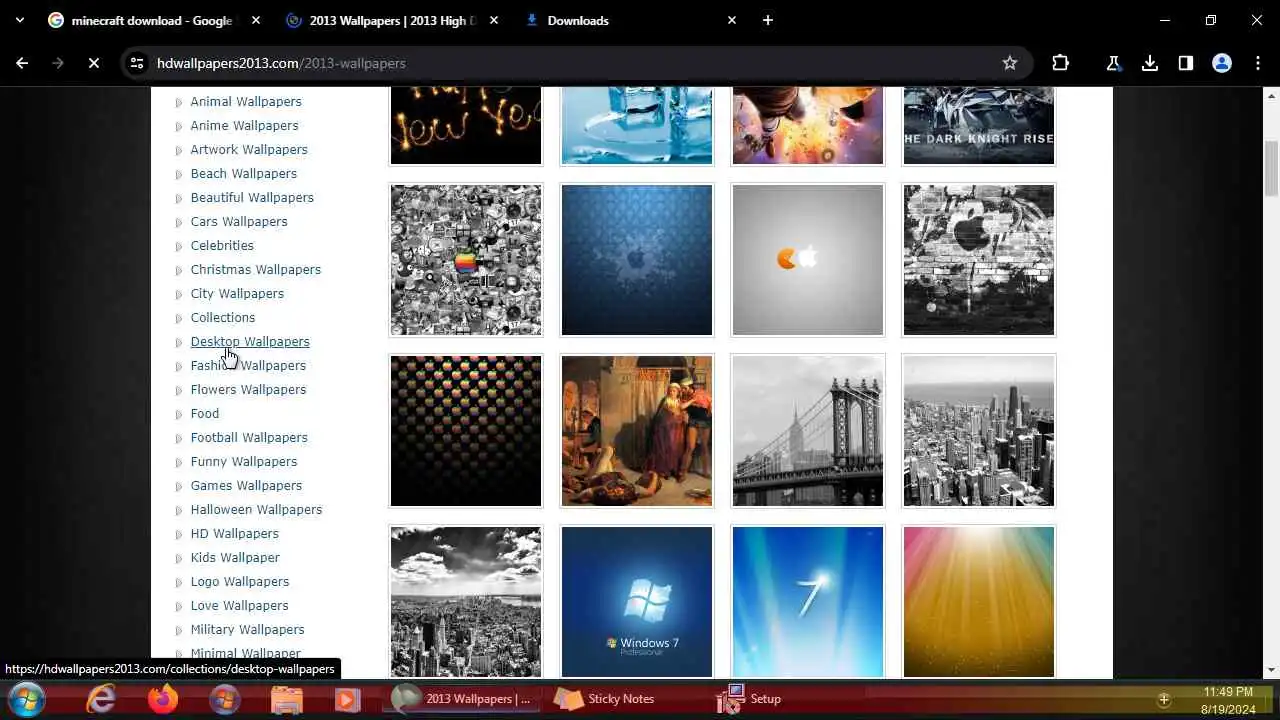The width and height of the screenshot is (1280, 720).
Task: Select Halloween Wallpapers in category list
Action: tap(256, 509)
